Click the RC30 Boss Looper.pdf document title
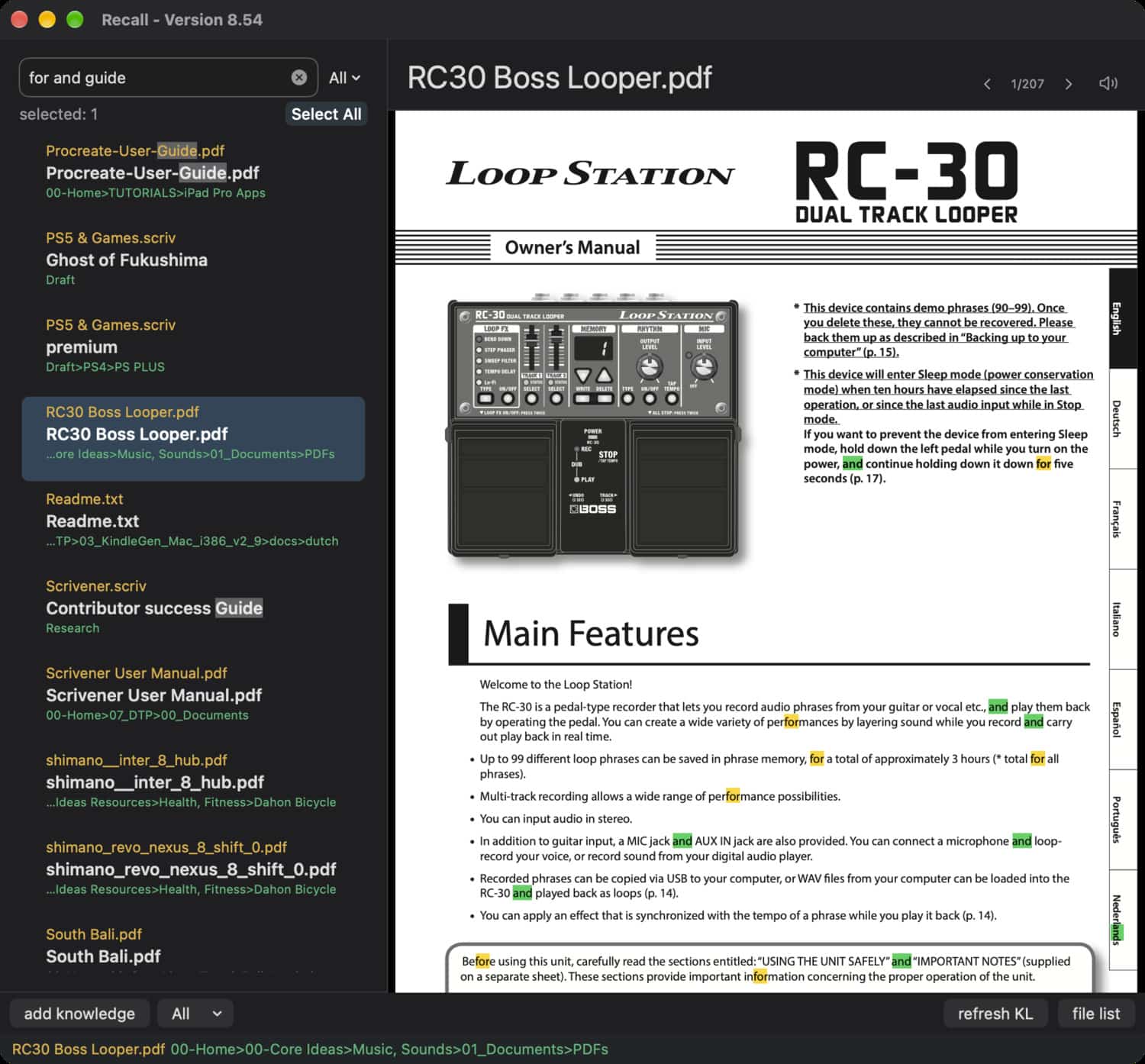 (x=560, y=78)
